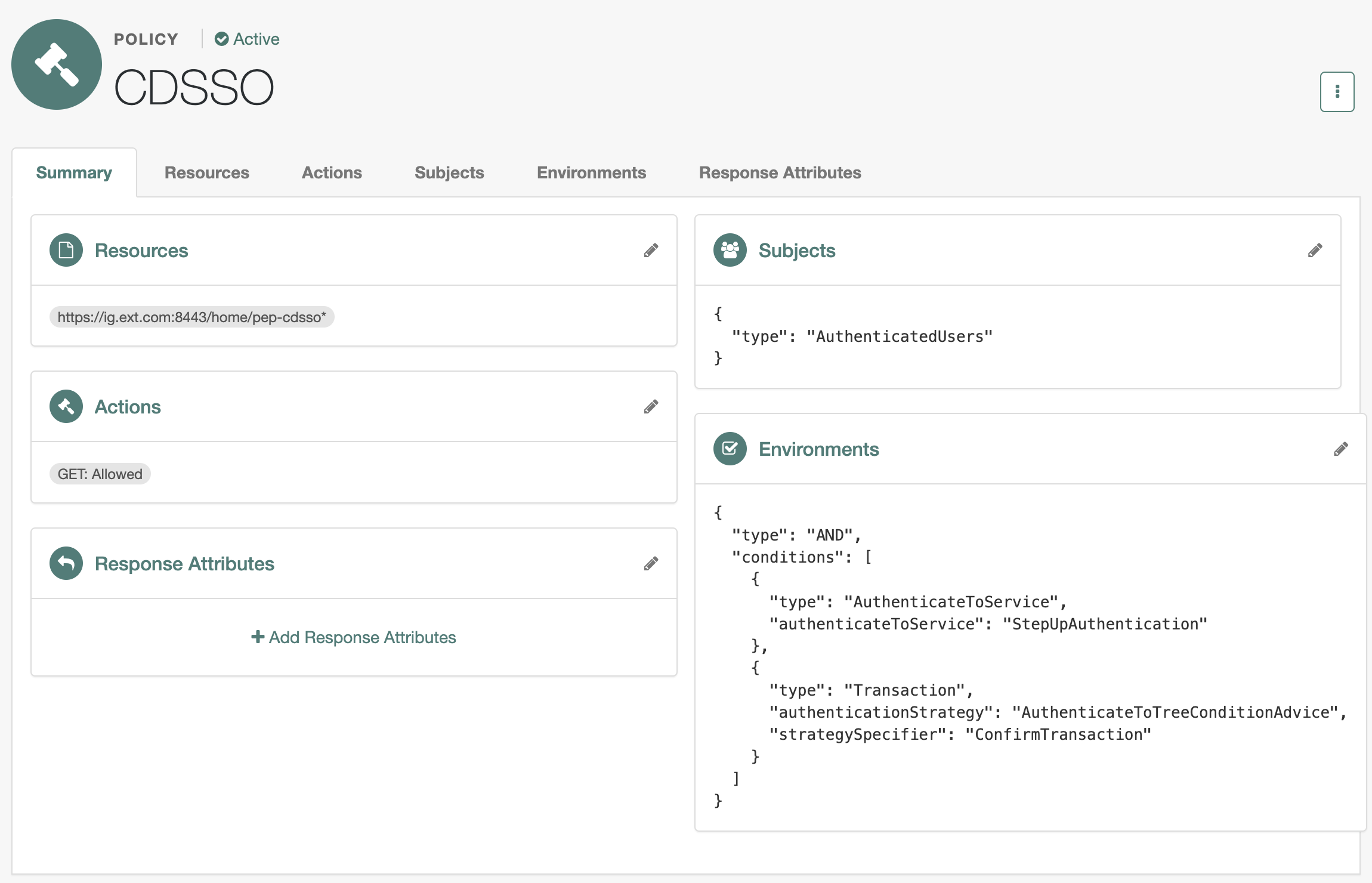Edit Resources with the pencil icon
The image size is (1372, 883).
651,251
